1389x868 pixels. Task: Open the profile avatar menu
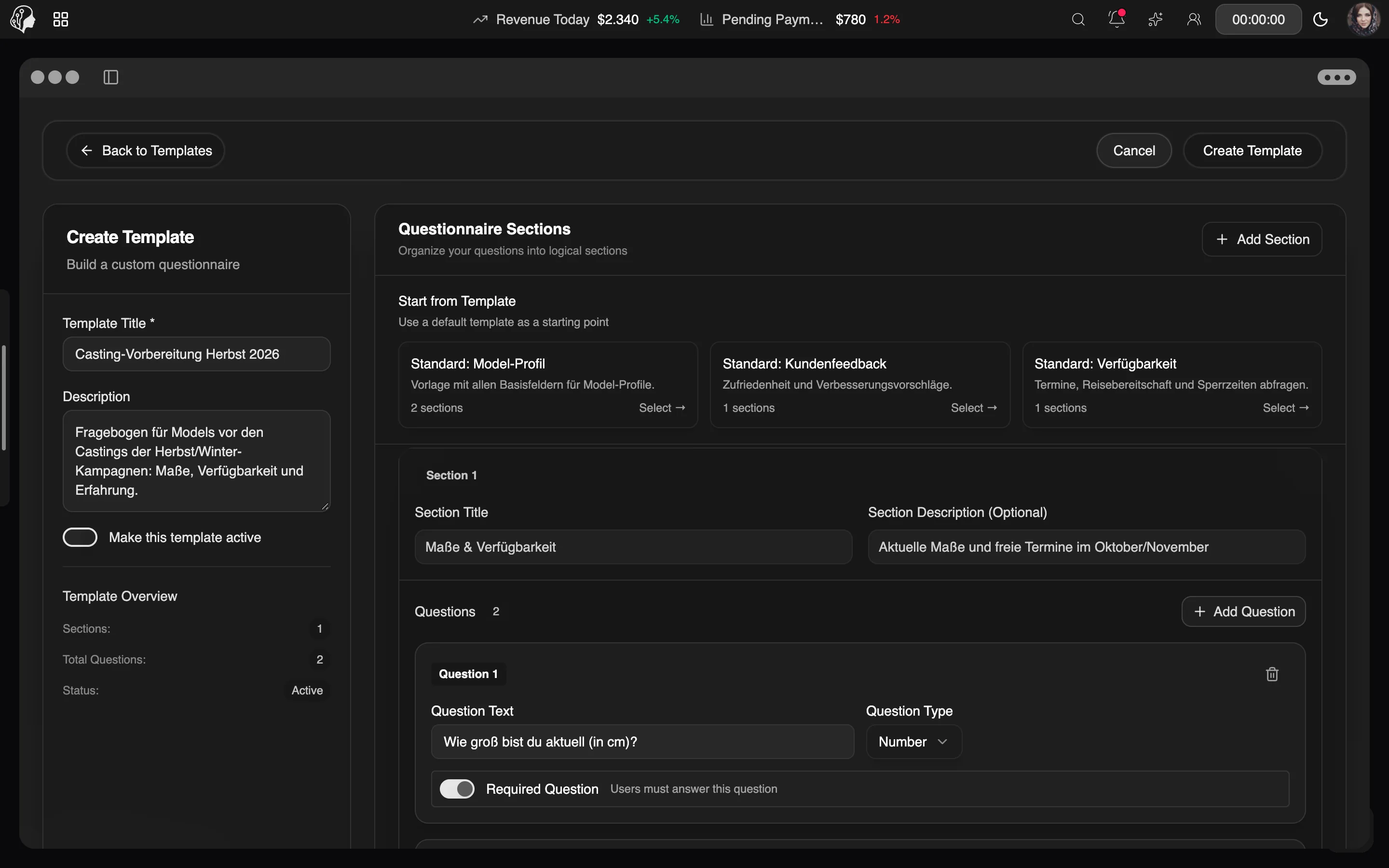[x=1363, y=19]
